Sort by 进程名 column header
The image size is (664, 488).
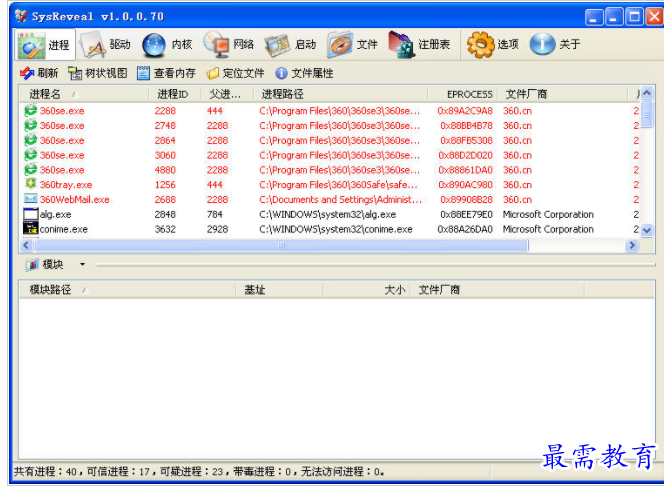tap(84, 94)
